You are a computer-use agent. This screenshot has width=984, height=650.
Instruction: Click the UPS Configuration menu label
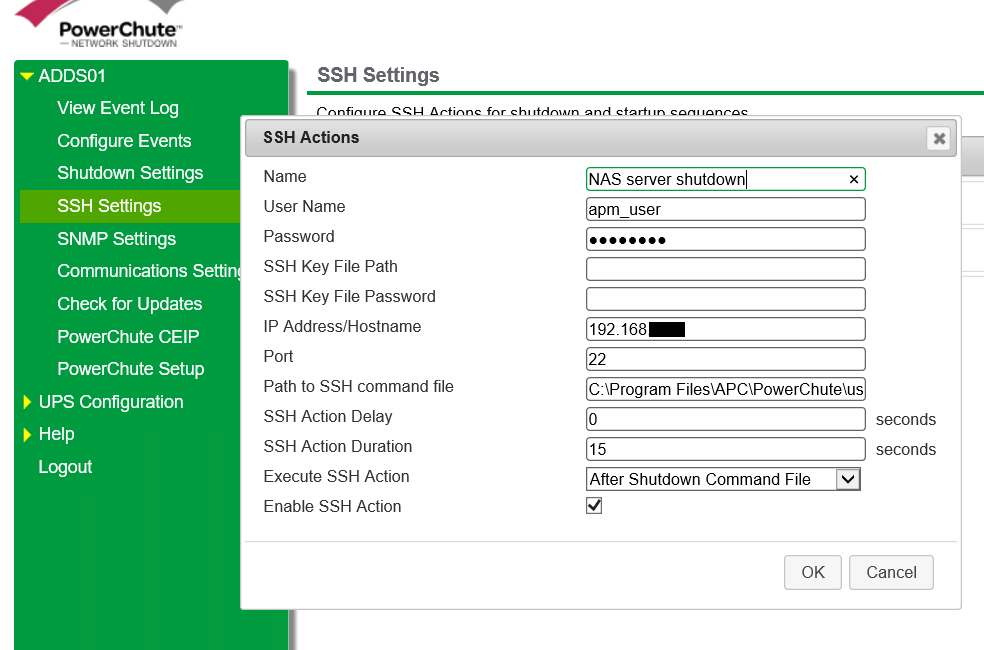[x=111, y=402]
